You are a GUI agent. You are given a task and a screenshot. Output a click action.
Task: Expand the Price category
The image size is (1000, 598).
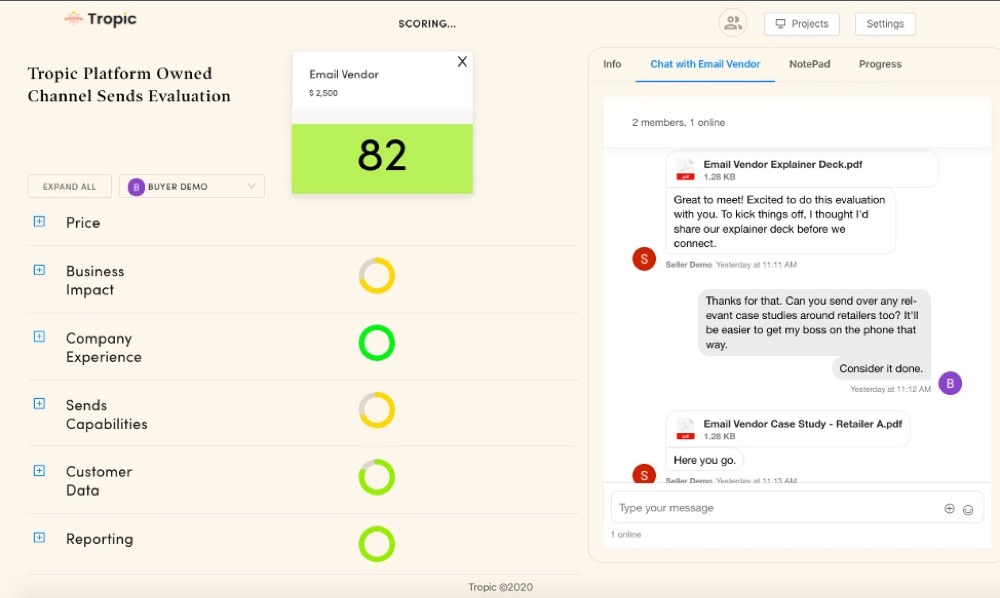pos(39,222)
